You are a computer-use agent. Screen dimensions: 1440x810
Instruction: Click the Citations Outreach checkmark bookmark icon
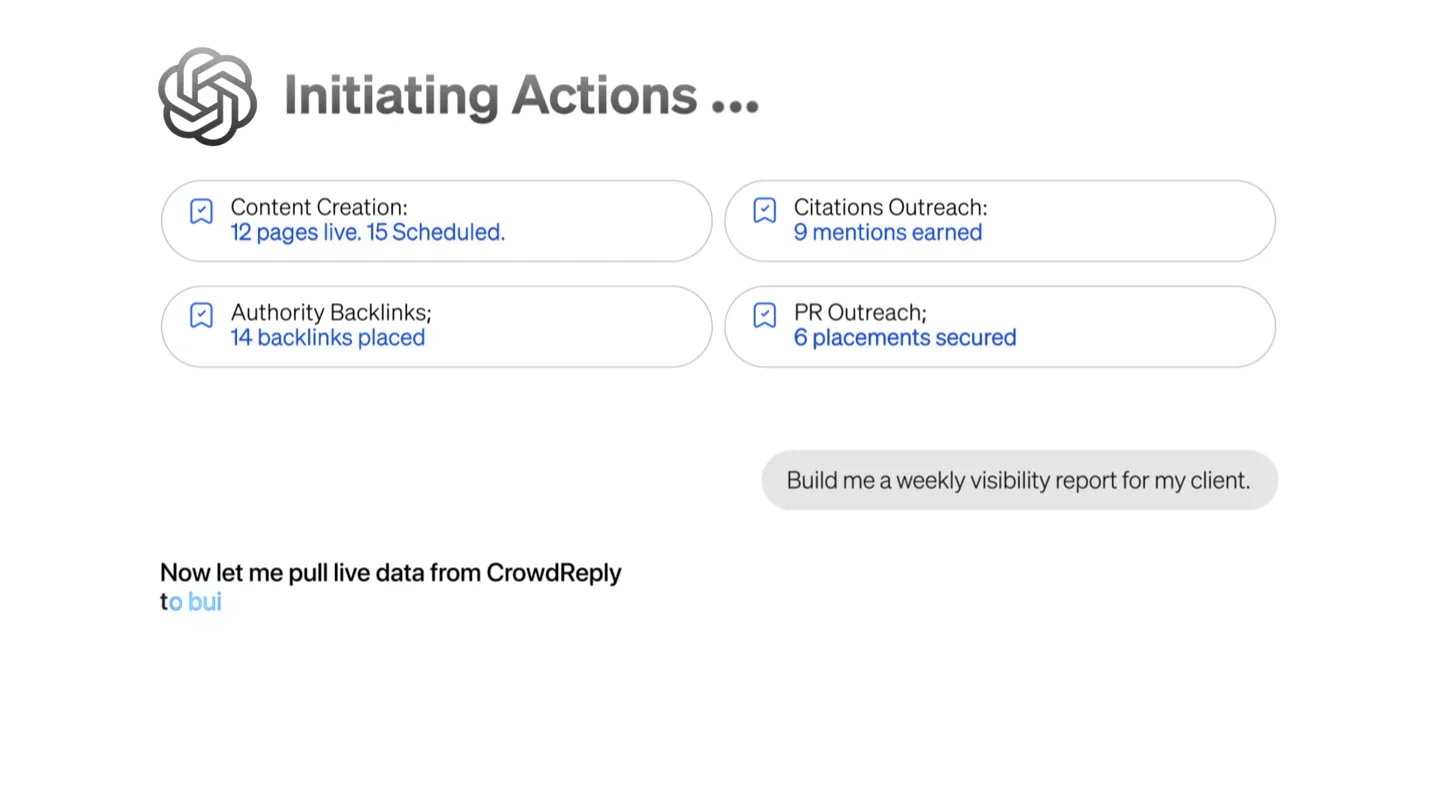click(x=765, y=210)
